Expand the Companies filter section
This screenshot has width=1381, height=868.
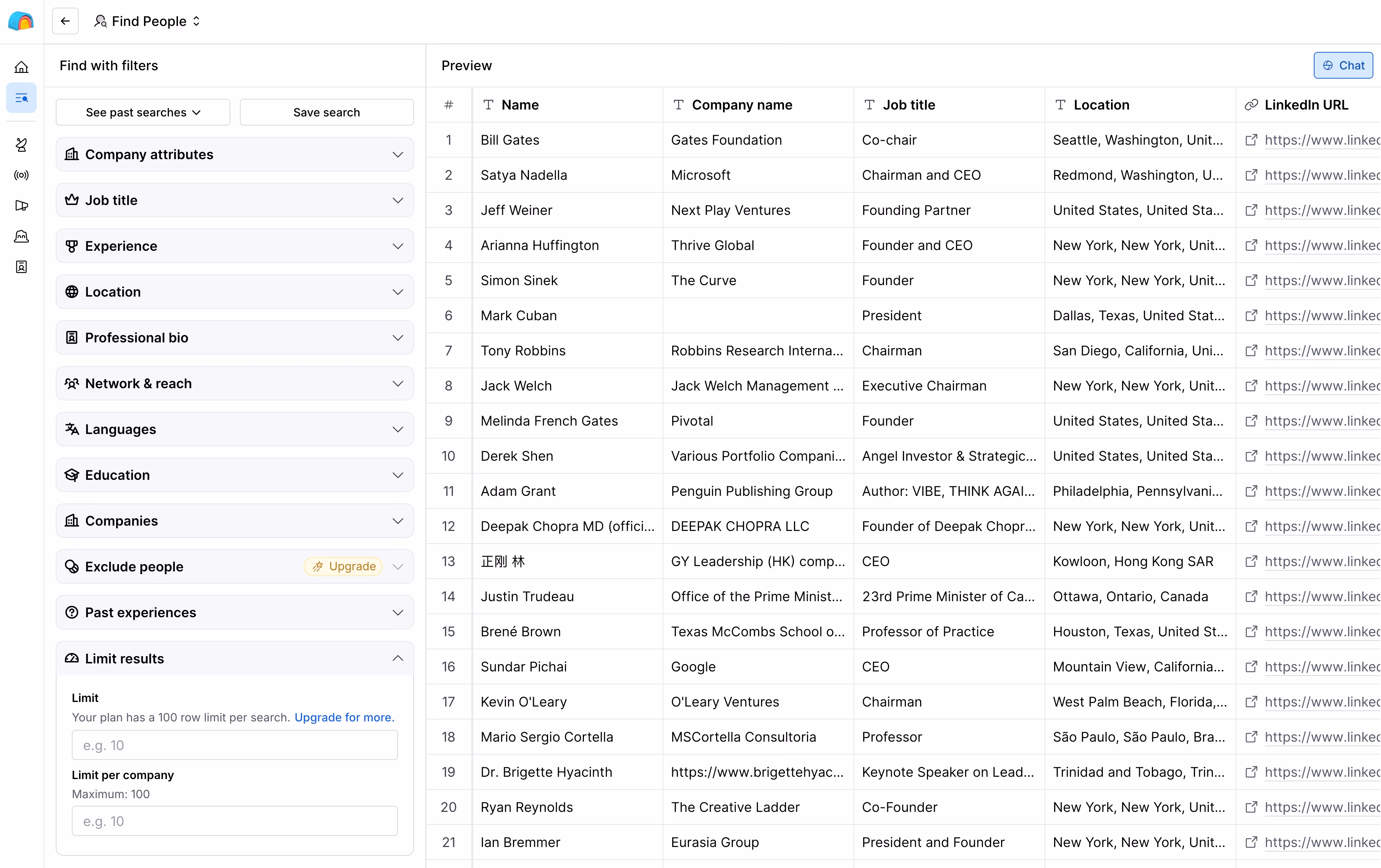(234, 521)
